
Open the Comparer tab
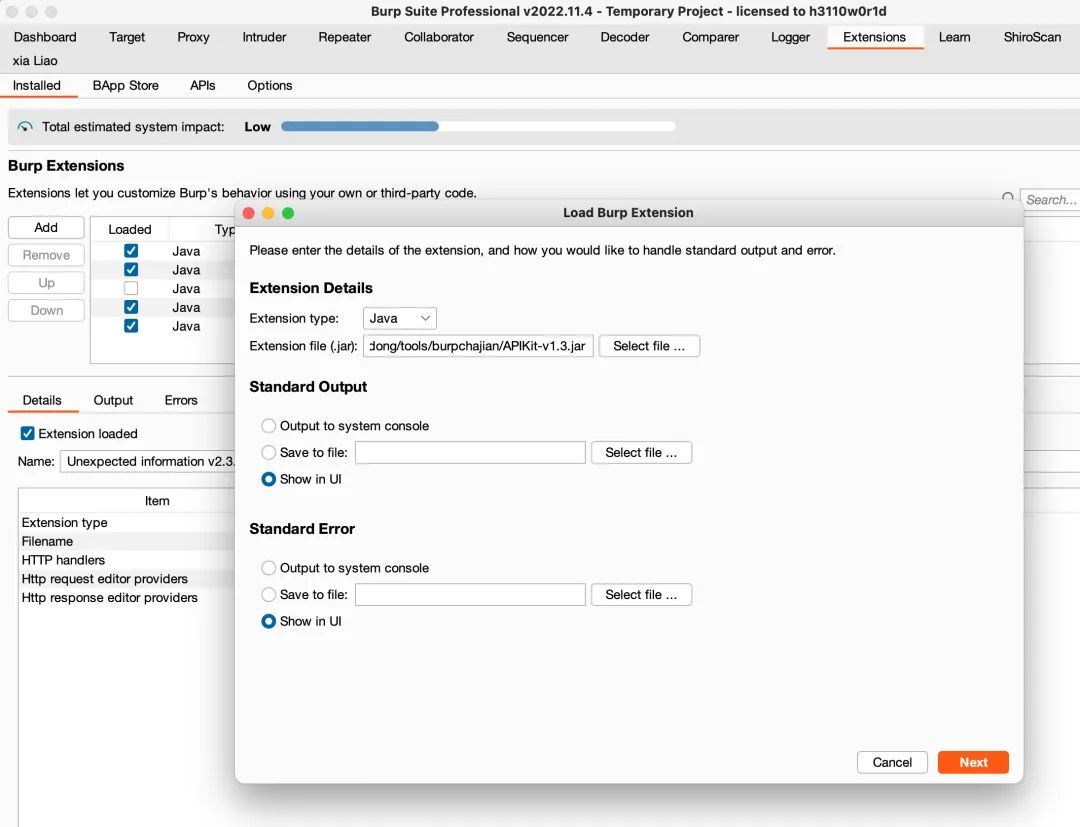(x=710, y=37)
